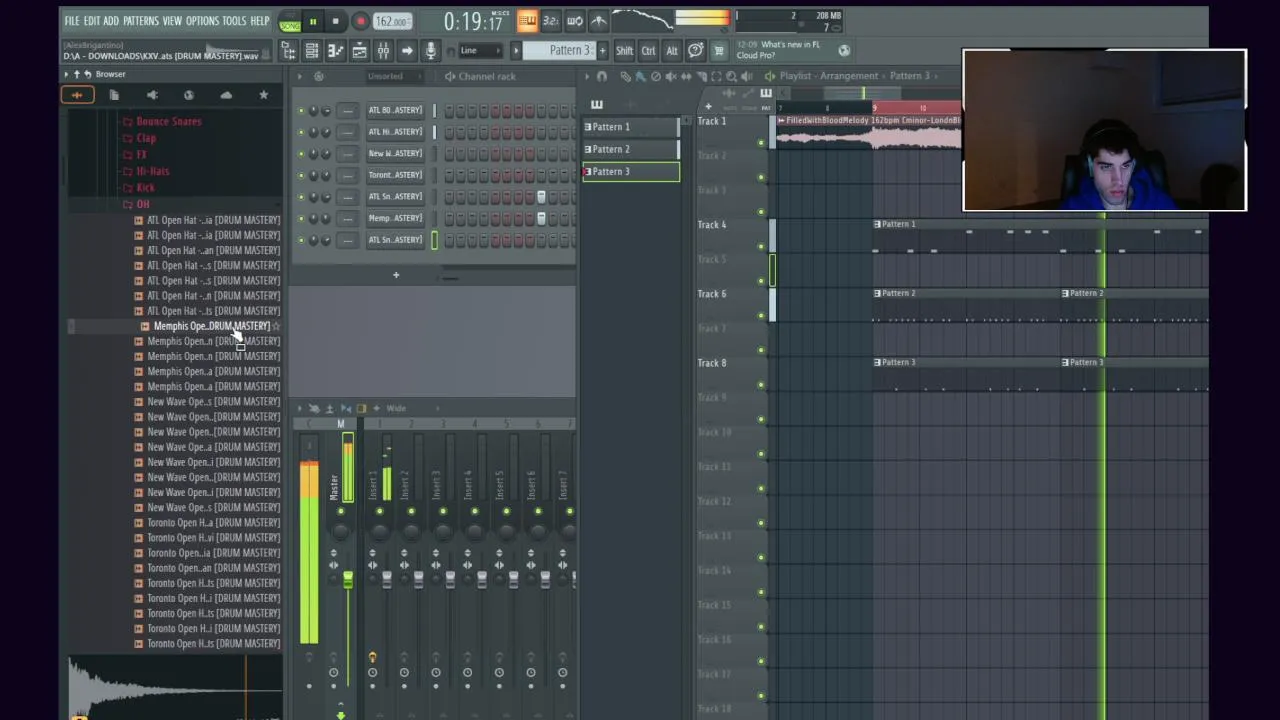
Task: Click the Shift key button
Action: [624, 51]
